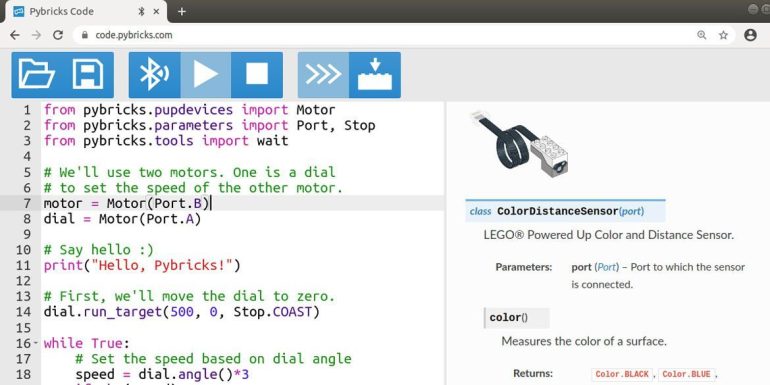770x385 pixels.
Task: Connect via the Bluetooth toolbar button
Action: (154, 75)
